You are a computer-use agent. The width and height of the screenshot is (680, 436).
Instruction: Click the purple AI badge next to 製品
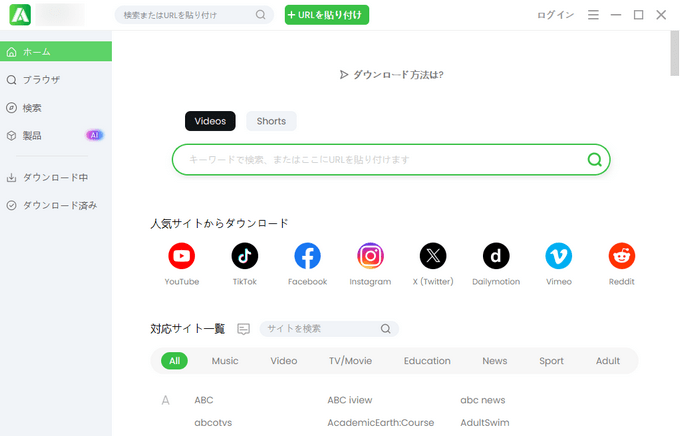(x=94, y=135)
